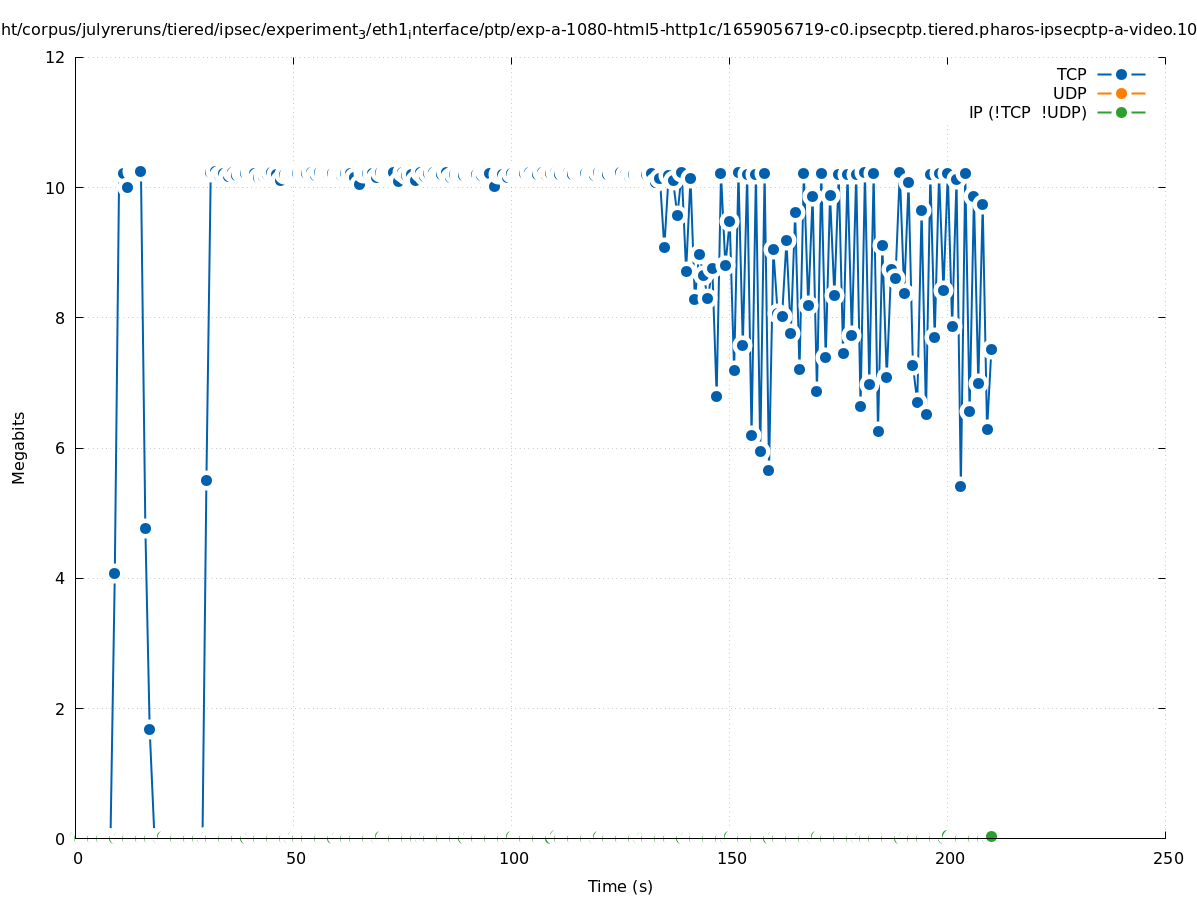
Task: Select the green data point near 210 seconds
Action: pos(991,836)
